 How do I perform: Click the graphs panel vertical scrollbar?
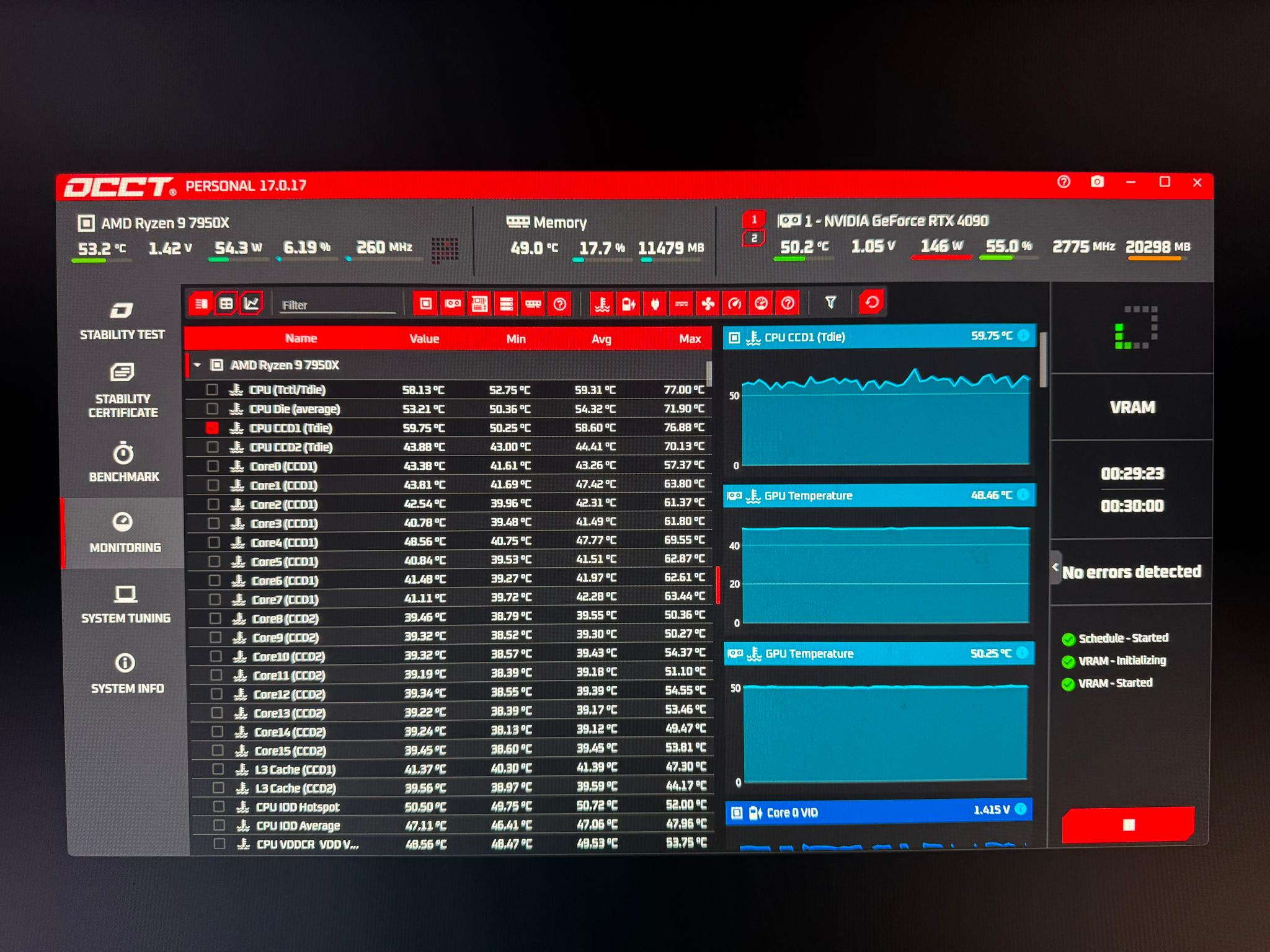[1043, 360]
